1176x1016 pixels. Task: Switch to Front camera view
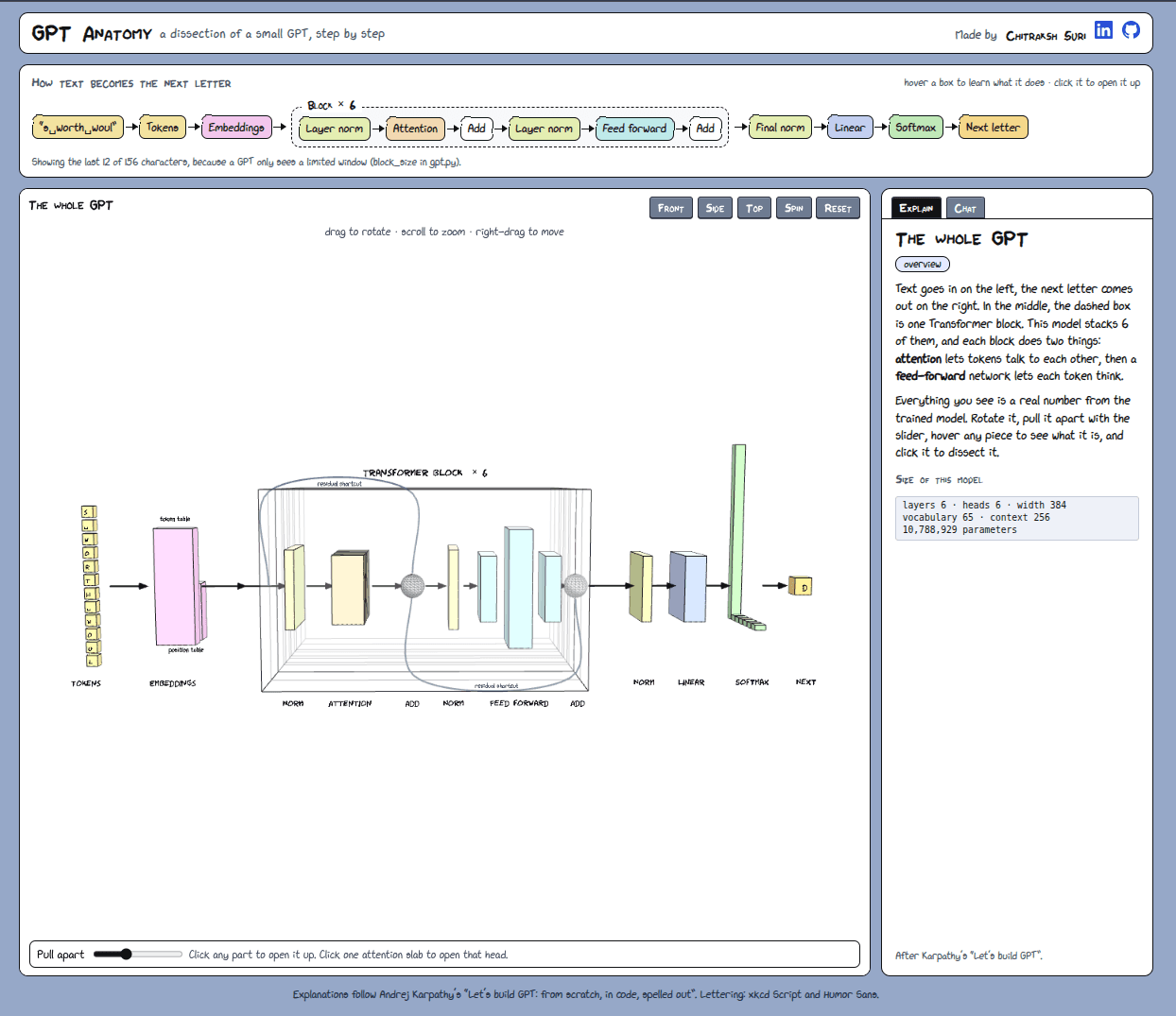pyautogui.click(x=671, y=208)
